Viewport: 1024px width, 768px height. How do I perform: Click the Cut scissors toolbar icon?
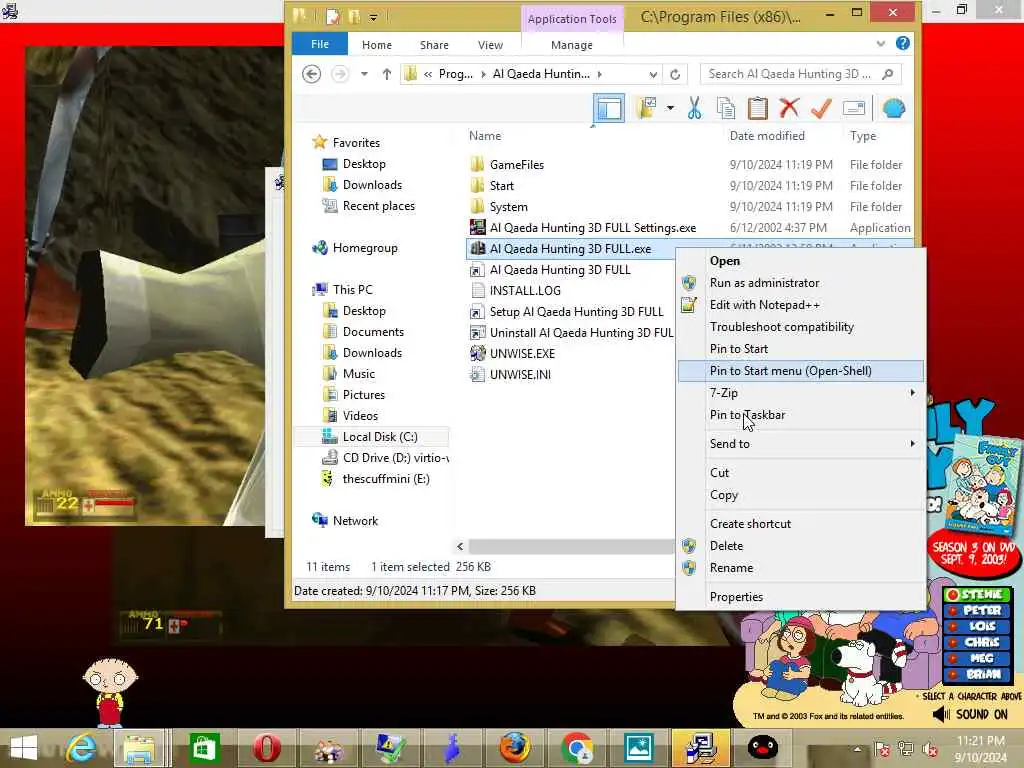(694, 108)
